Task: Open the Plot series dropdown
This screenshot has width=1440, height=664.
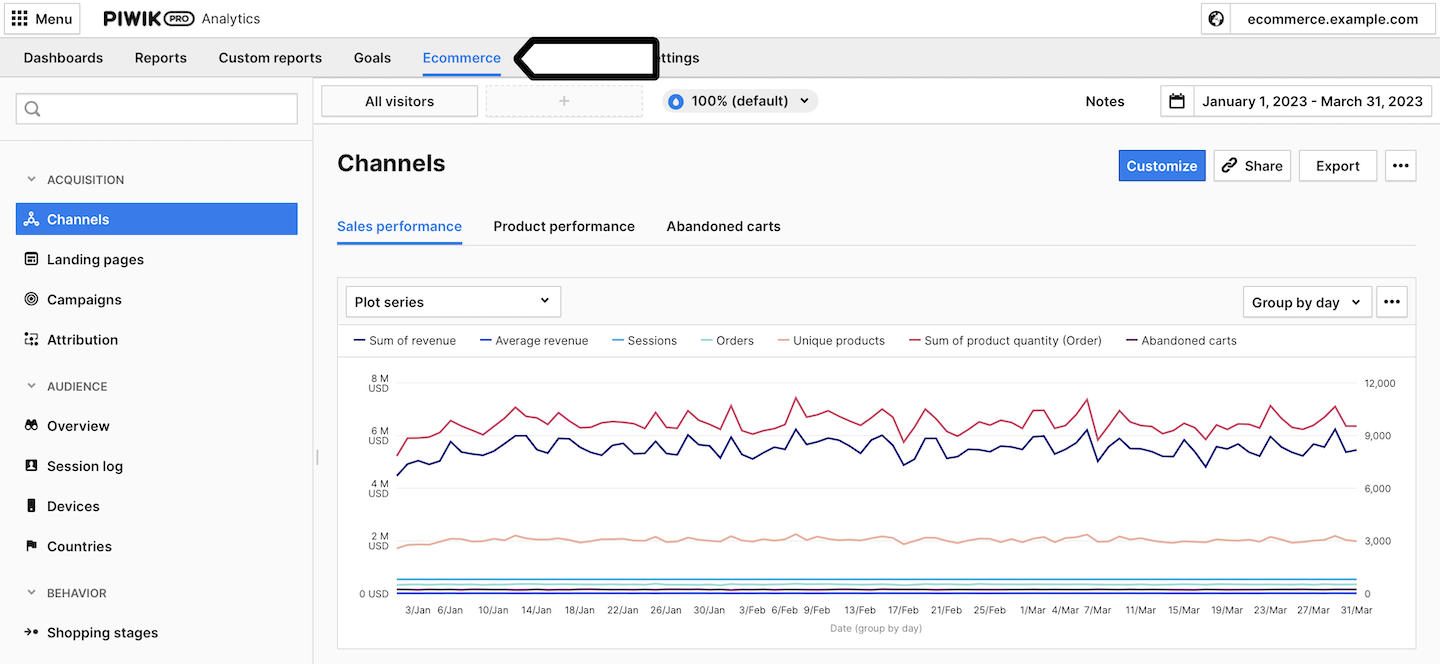Action: point(453,302)
